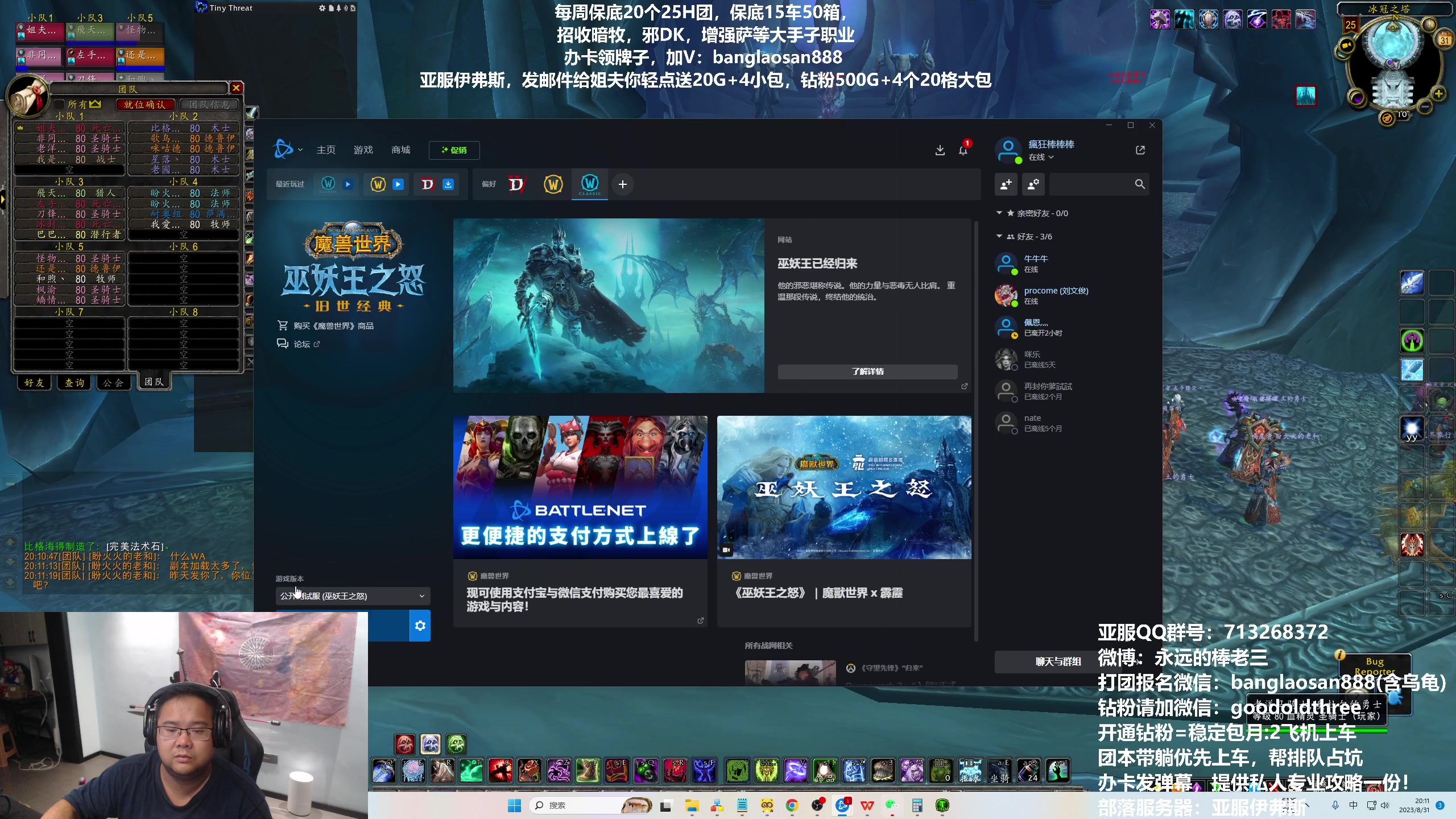1456x819 pixels.
Task: Open the friends list search icon
Action: 1140,184
